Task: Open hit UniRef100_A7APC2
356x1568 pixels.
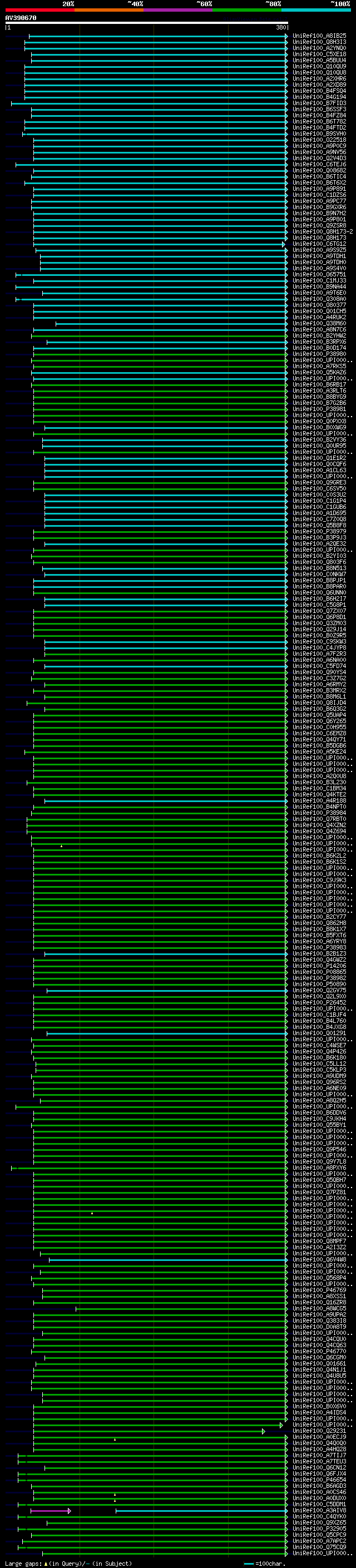Action: [x=319, y=1541]
